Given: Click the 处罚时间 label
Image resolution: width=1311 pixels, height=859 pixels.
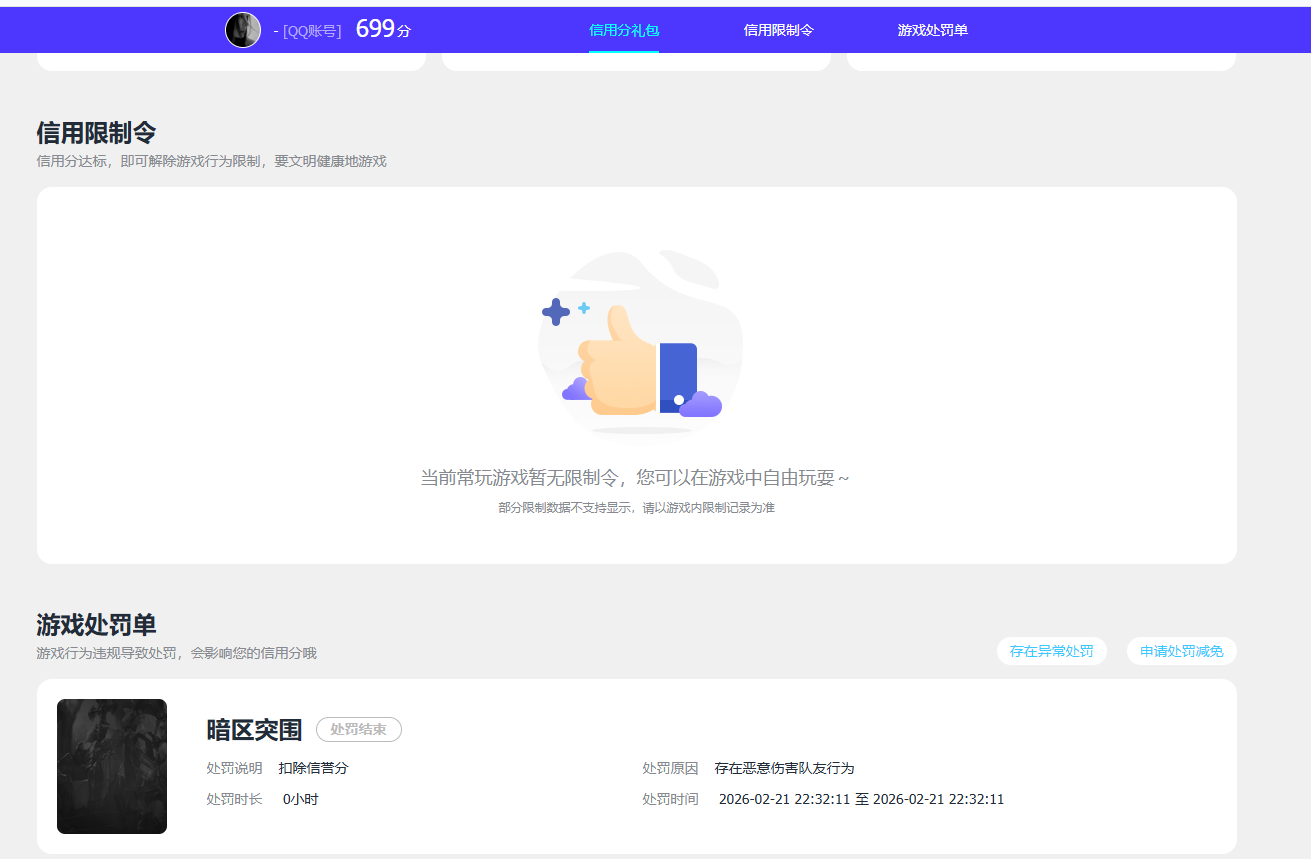Looking at the screenshot, I should (x=670, y=799).
